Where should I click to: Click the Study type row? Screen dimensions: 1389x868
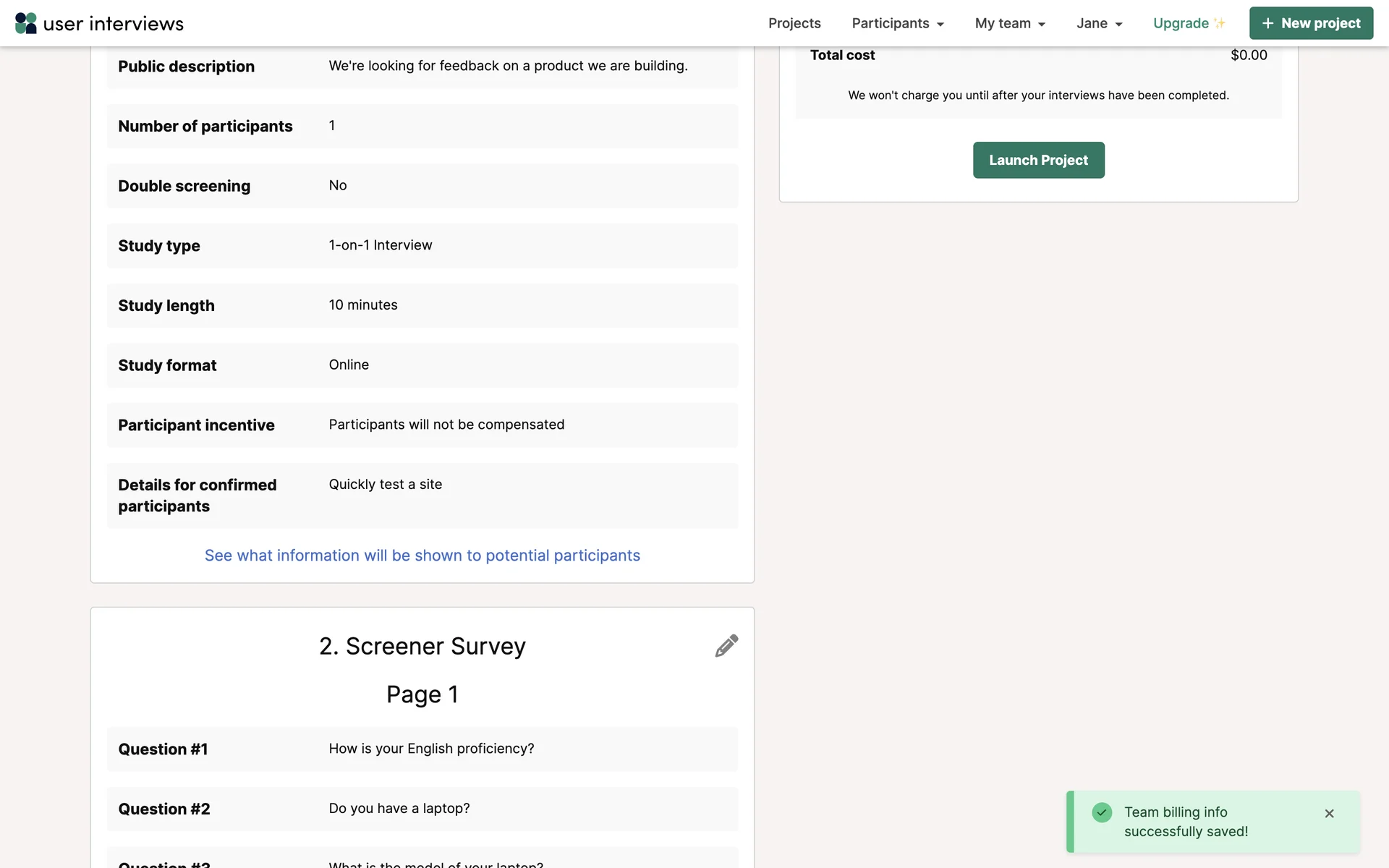[x=422, y=246]
